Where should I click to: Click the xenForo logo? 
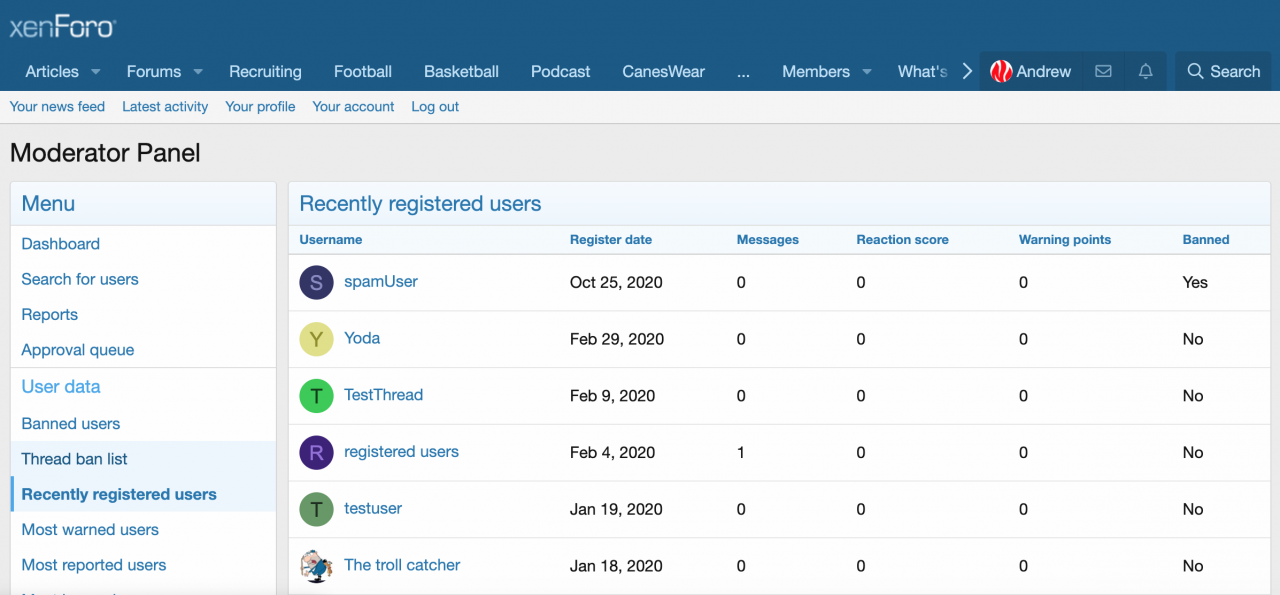(x=62, y=27)
